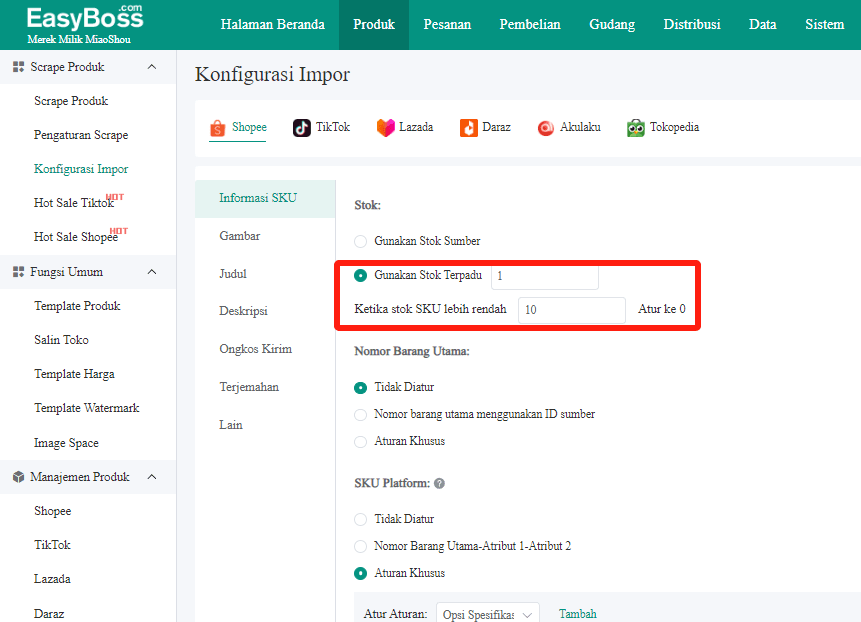The width and height of the screenshot is (861, 622).
Task: Switch to the Lazada tab
Action: [x=405, y=128]
